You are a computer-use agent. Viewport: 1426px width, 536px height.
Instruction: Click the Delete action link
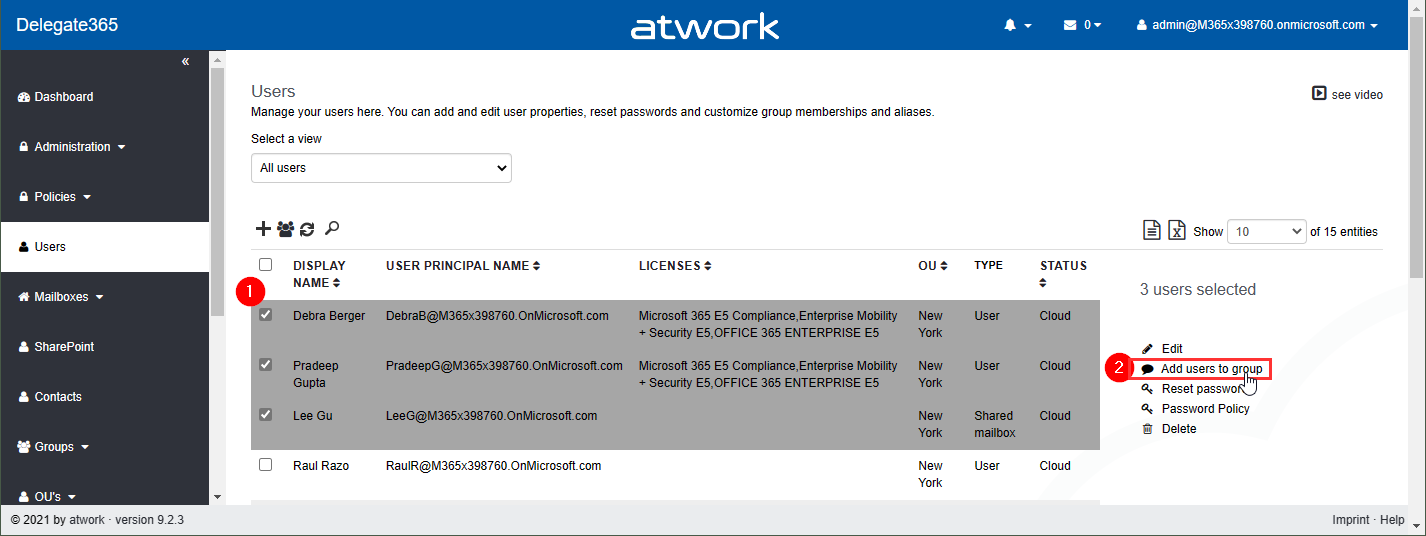click(x=1178, y=429)
